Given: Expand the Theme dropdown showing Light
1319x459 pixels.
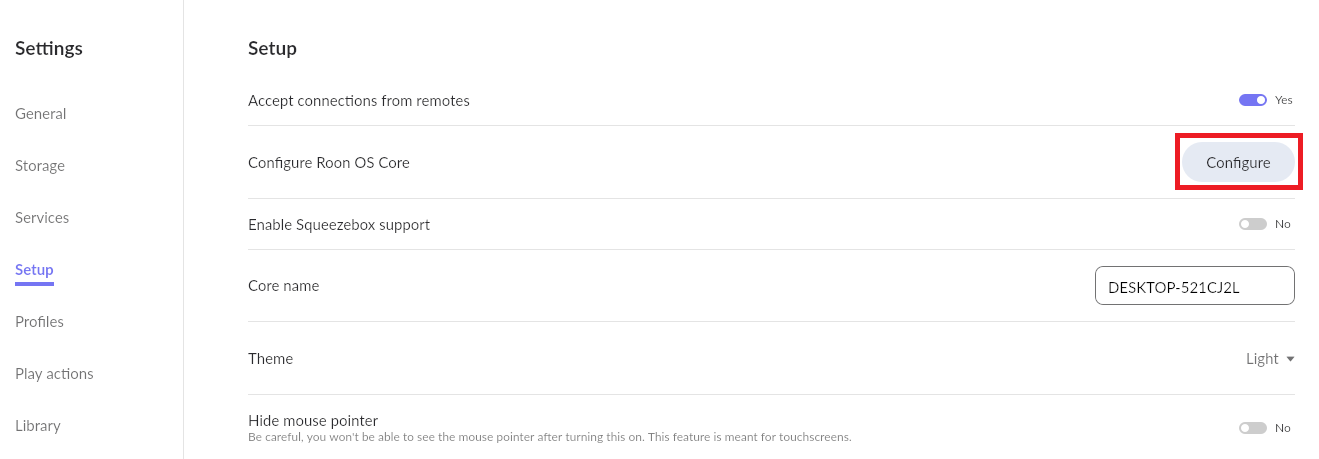Looking at the screenshot, I should point(1270,359).
